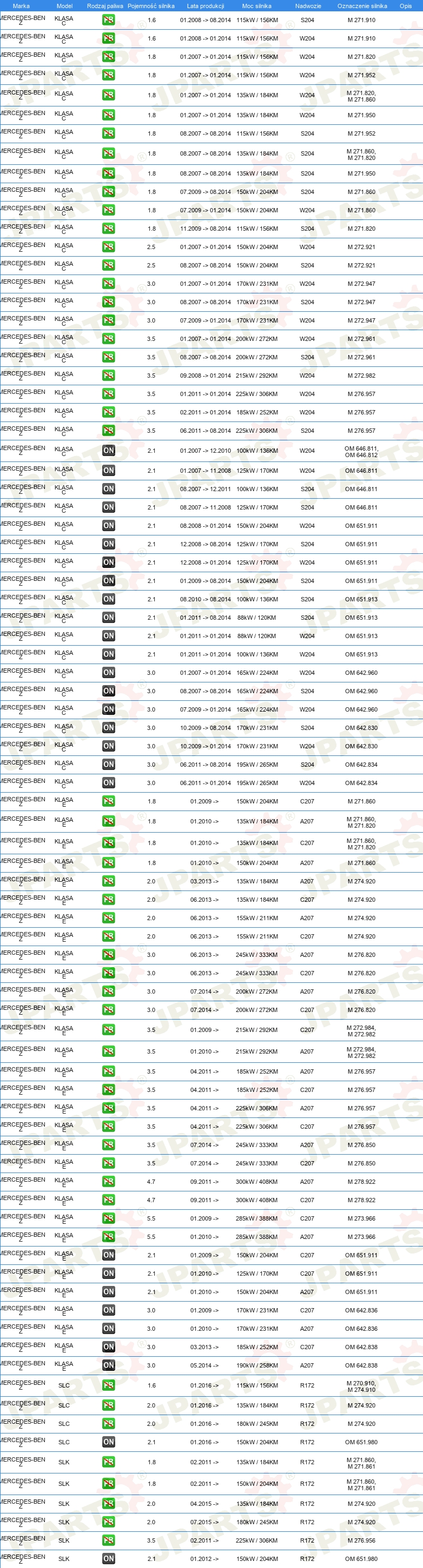The width and height of the screenshot is (423, 1568).
Task: Click the Rodzaj paliwa column header
Action: pos(105,6)
